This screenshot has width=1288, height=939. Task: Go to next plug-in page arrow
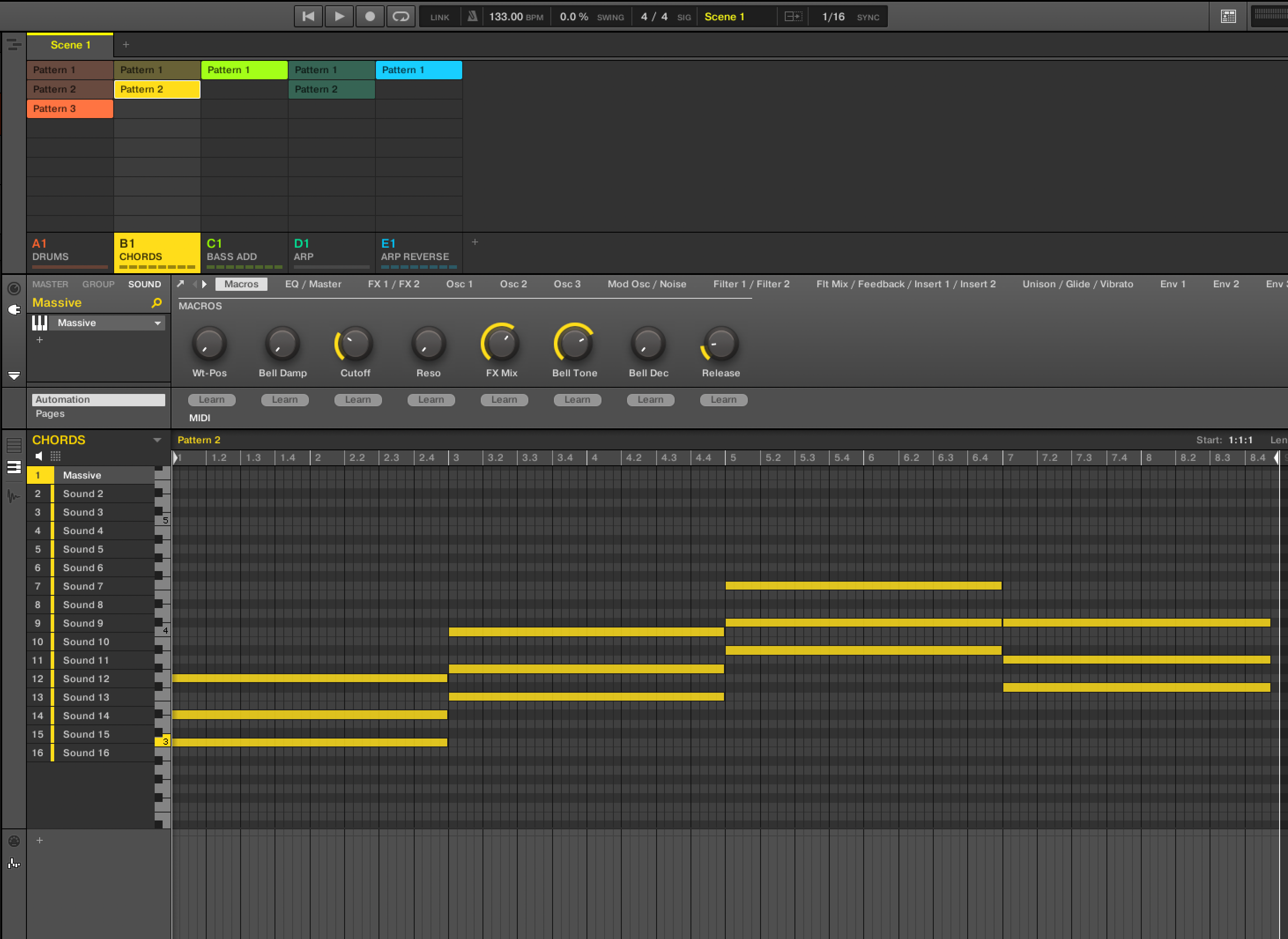pos(204,284)
